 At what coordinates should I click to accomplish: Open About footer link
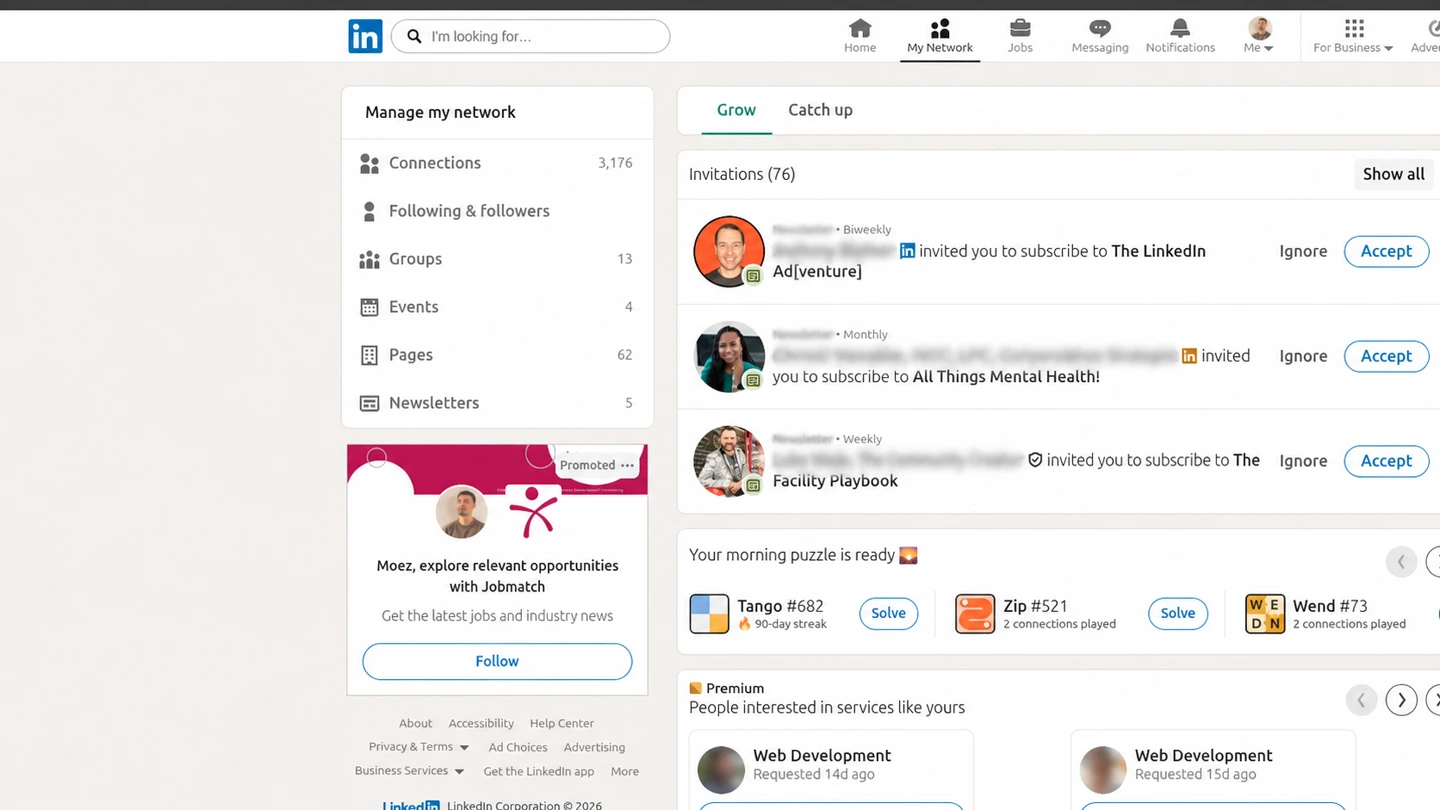[x=416, y=723]
